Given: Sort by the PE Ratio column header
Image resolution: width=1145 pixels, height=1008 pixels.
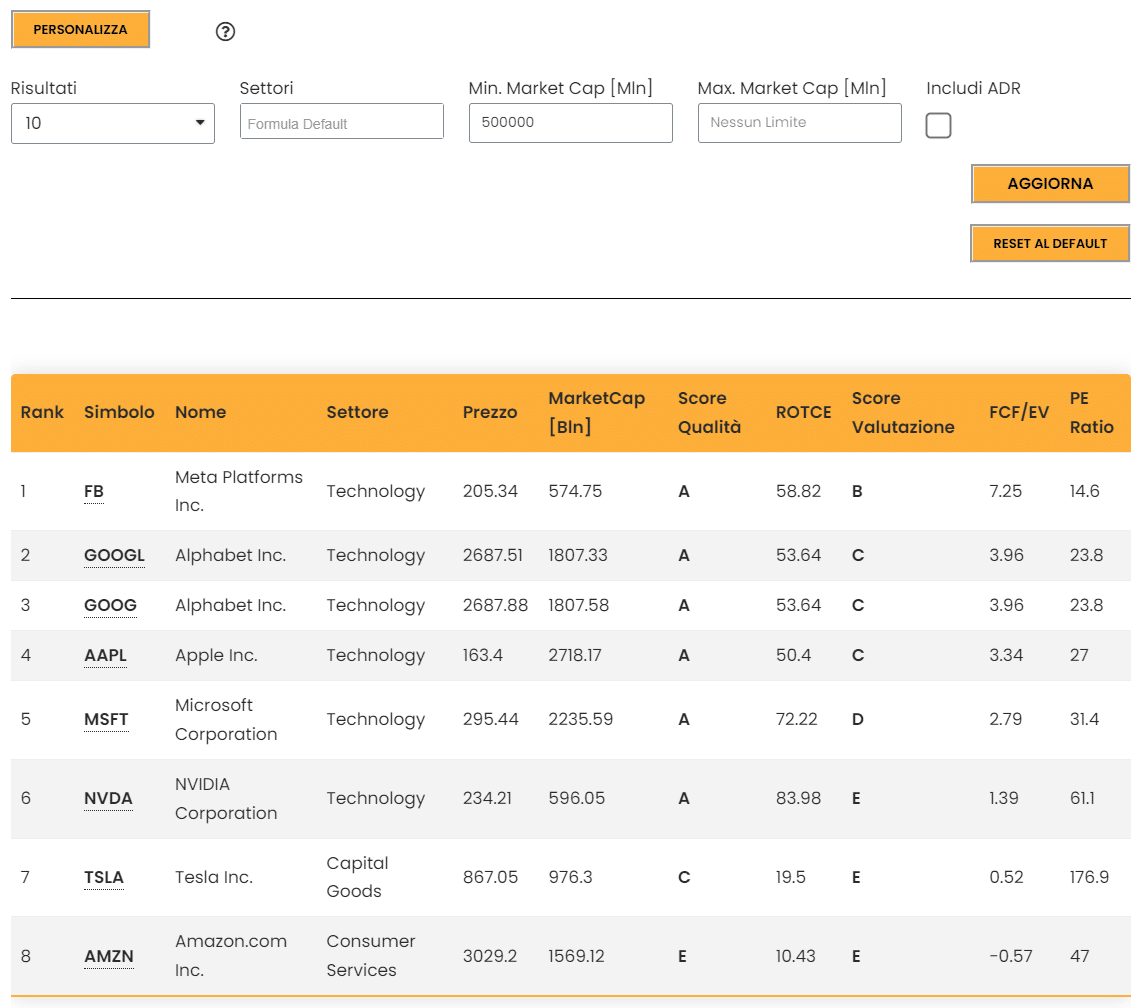Looking at the screenshot, I should [1092, 412].
